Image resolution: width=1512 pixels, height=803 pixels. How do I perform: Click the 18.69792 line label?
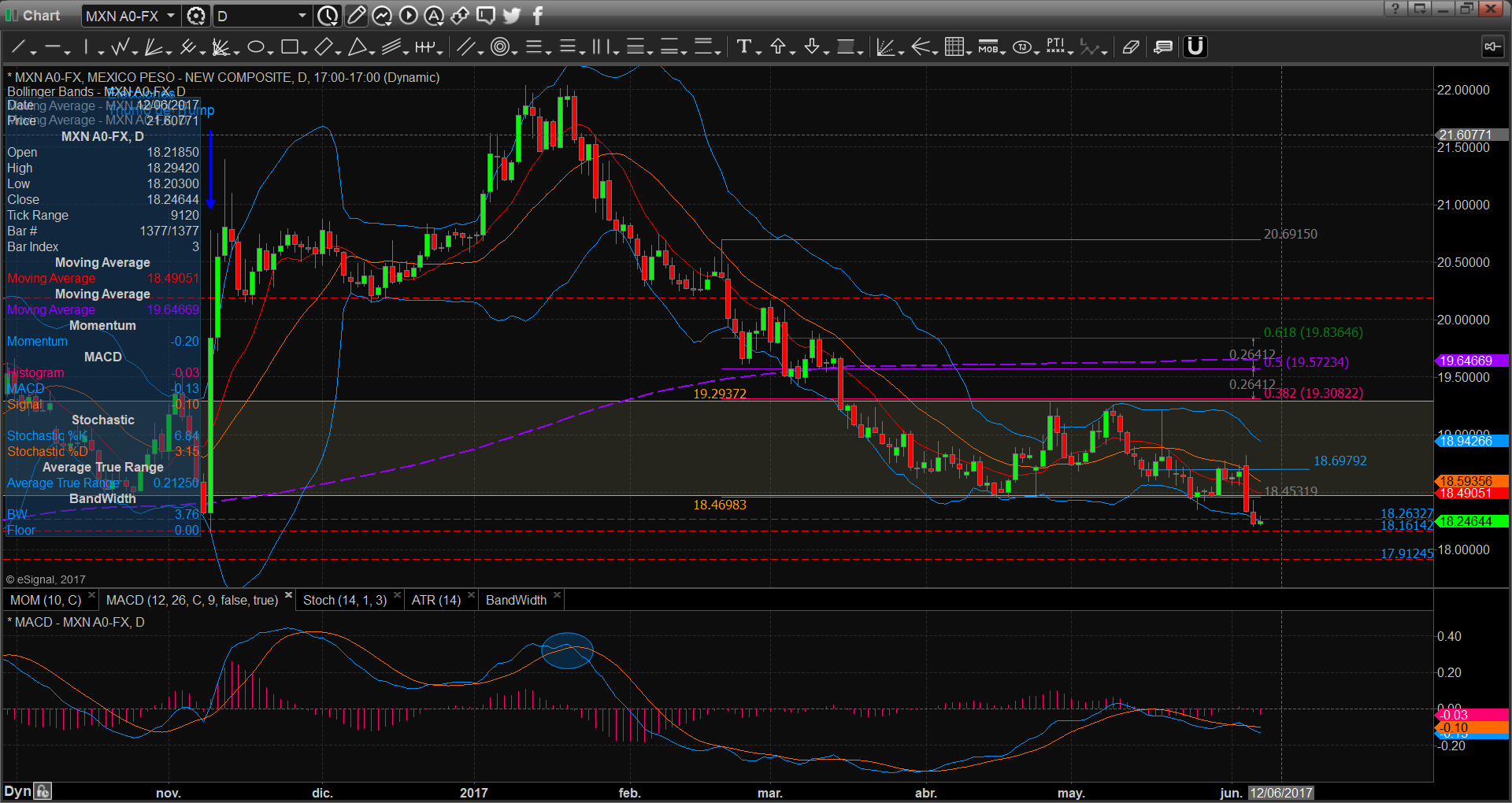tap(1340, 461)
